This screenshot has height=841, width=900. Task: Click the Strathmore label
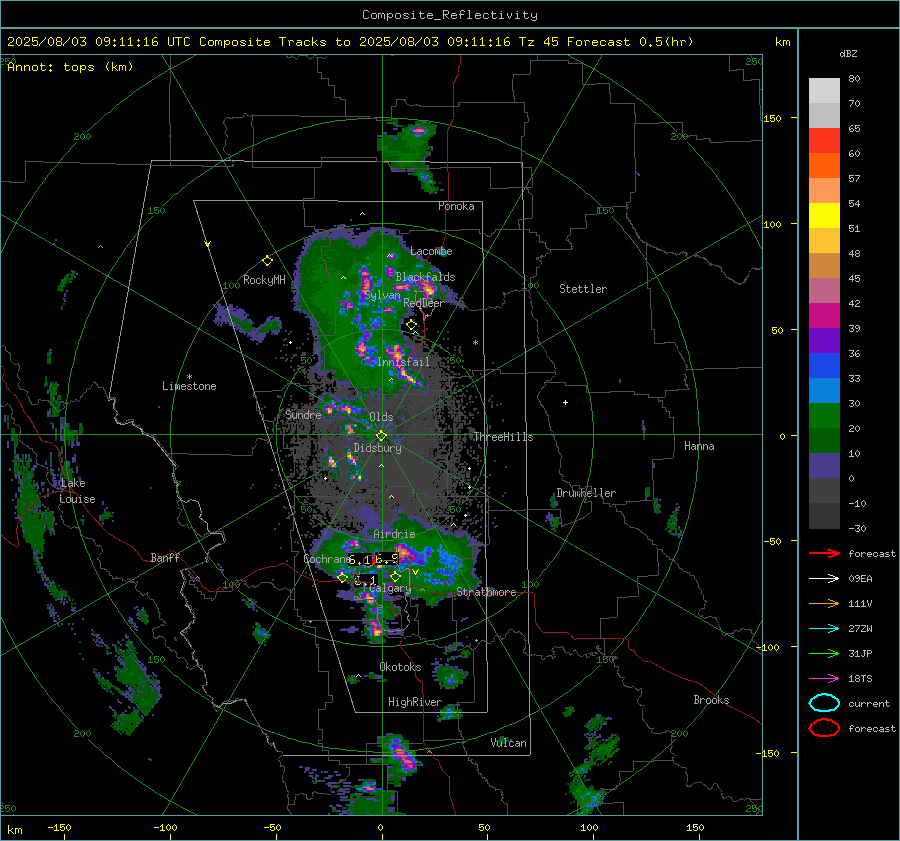click(x=487, y=592)
